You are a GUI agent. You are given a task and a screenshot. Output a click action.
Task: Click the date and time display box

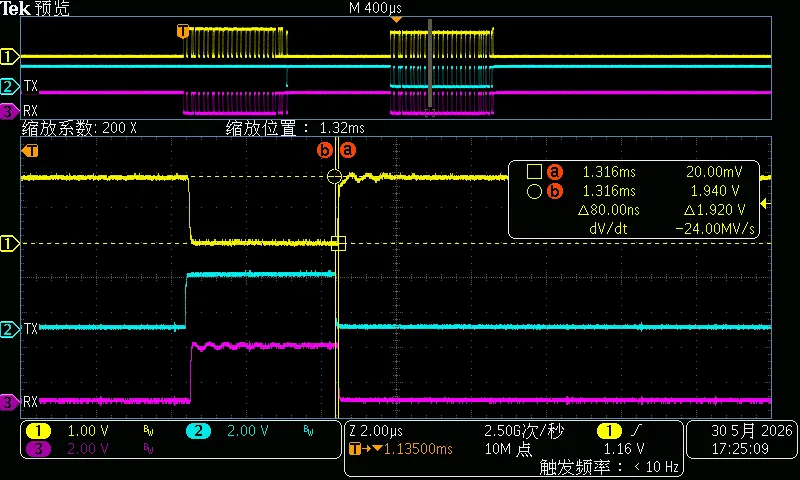click(x=742, y=440)
